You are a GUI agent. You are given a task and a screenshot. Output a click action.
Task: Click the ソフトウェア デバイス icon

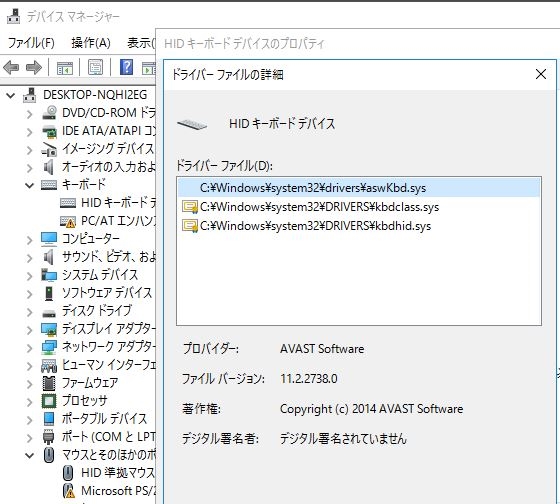coord(49,293)
